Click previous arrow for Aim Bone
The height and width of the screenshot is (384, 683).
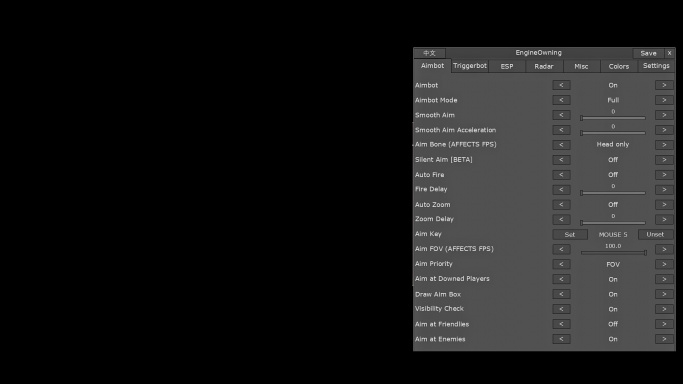tap(561, 145)
